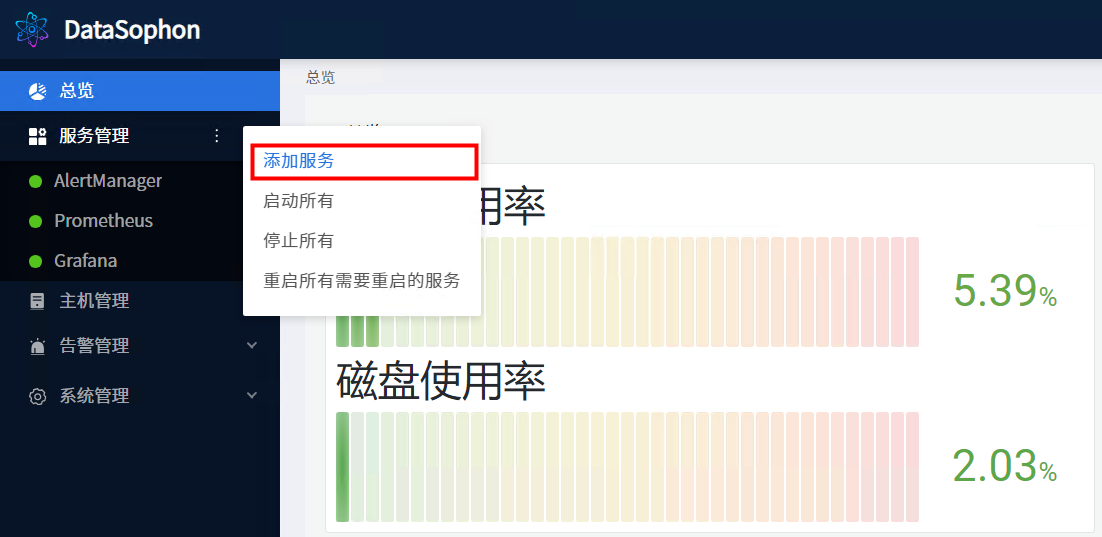
Task: Select the 告警管理 sidebar menu label
Action: pyautogui.click(x=94, y=346)
